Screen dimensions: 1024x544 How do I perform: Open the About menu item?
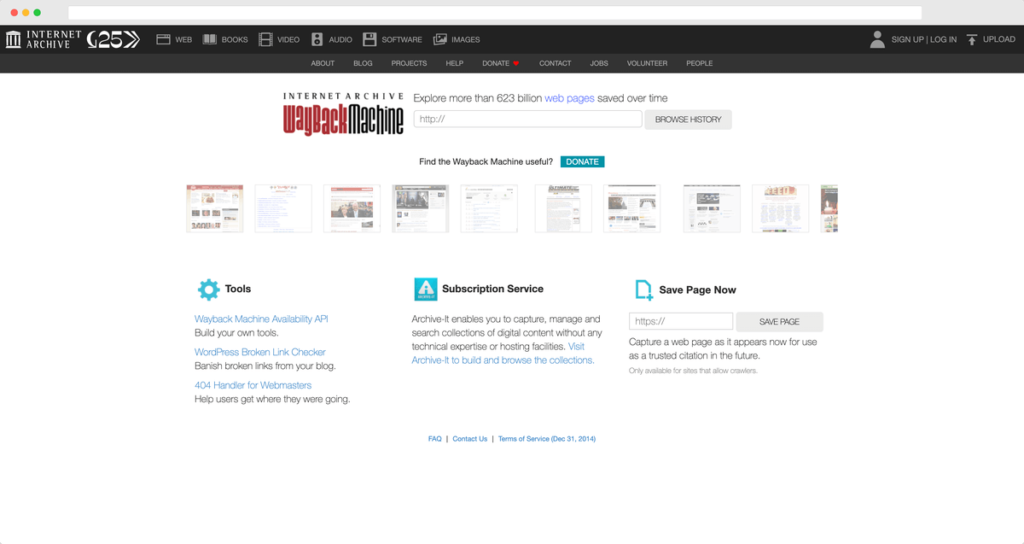(323, 63)
